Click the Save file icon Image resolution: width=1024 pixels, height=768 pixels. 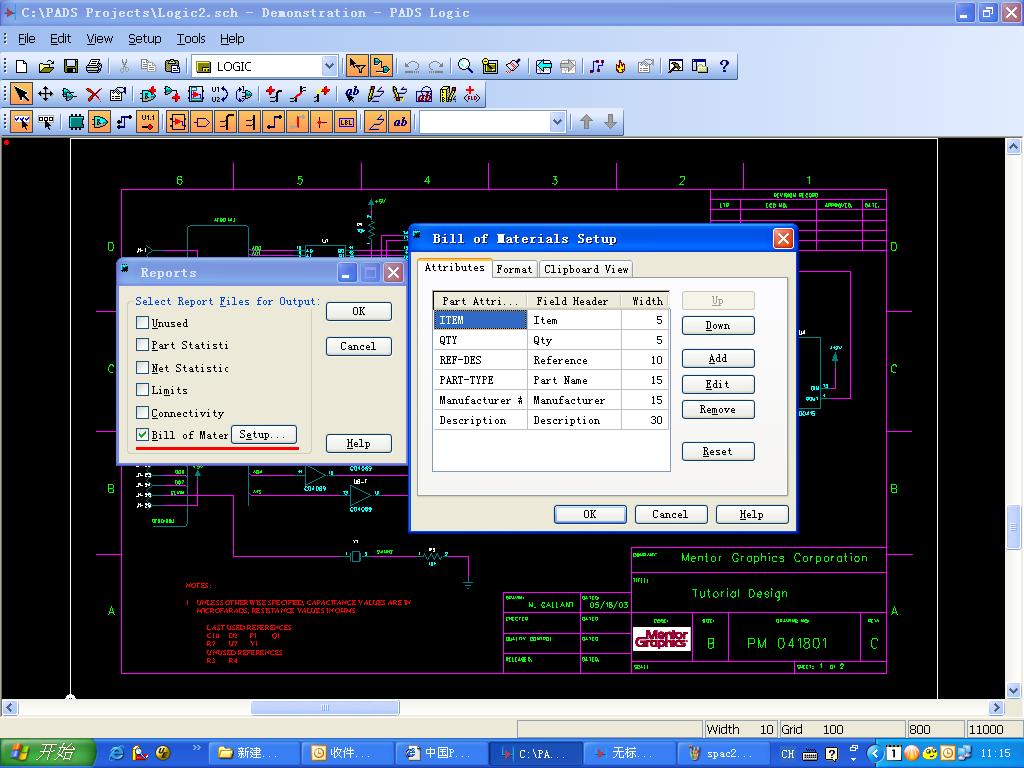70,66
